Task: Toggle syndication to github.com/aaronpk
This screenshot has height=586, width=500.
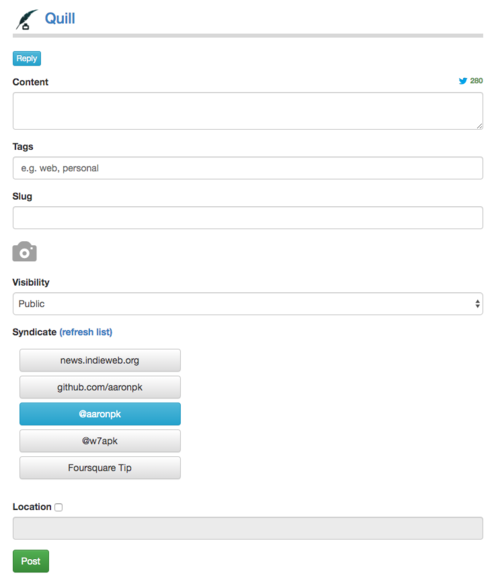Action: 100,387
